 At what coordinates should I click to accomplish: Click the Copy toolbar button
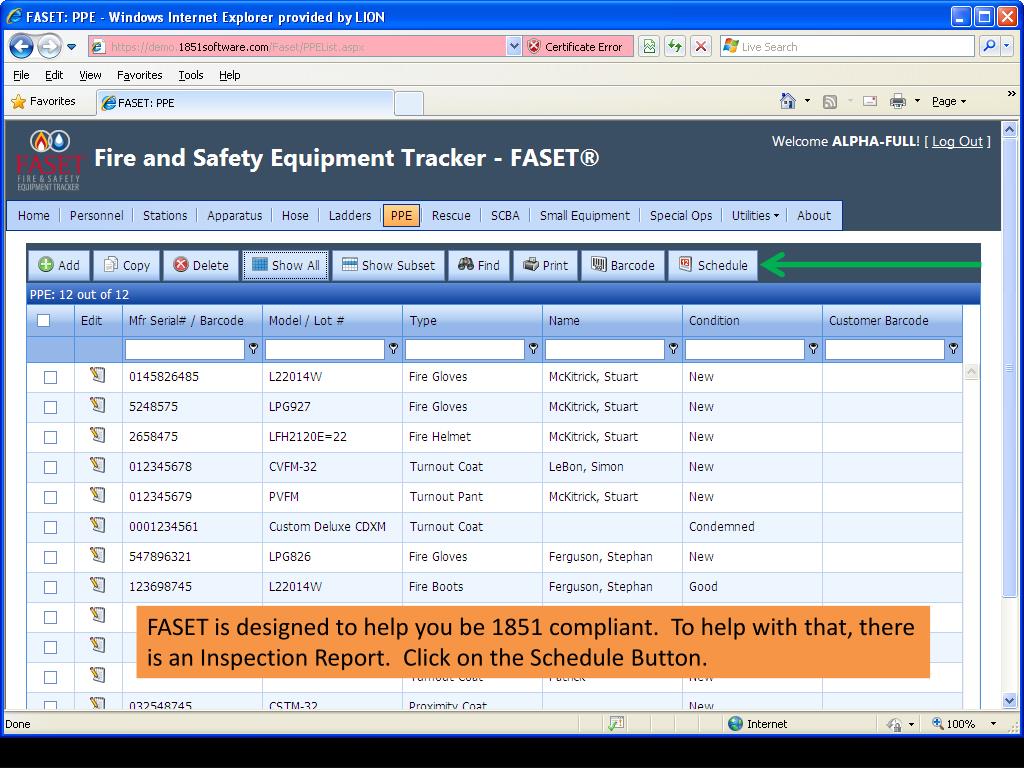pos(127,265)
